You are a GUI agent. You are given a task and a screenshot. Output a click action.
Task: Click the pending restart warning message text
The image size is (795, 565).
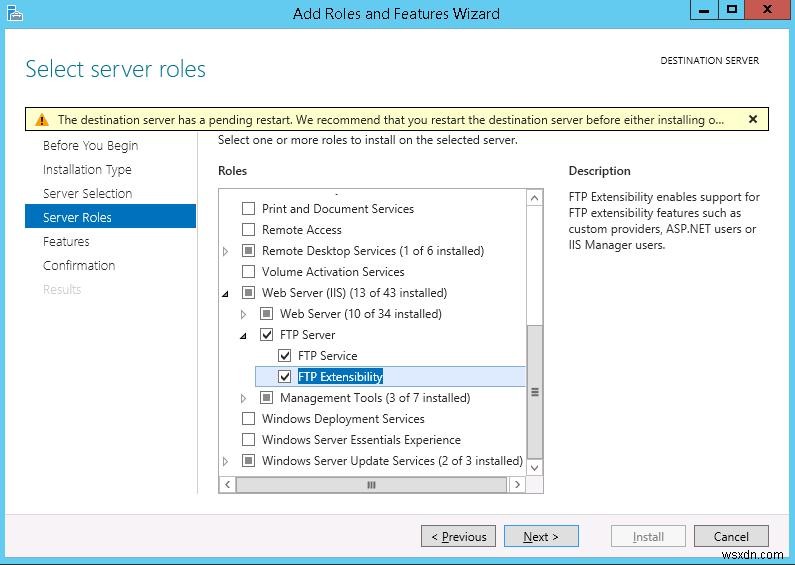(x=390, y=120)
